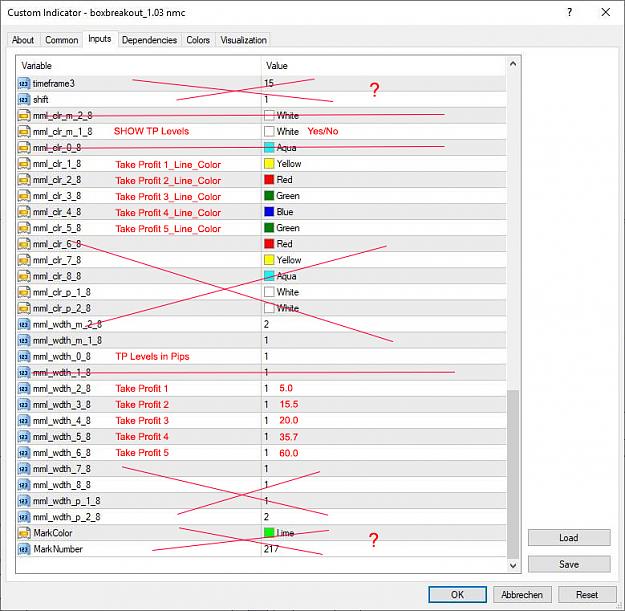Select value 2 of mml_wdth_p_2_8
This screenshot has width=625, height=611.
click(x=266, y=517)
